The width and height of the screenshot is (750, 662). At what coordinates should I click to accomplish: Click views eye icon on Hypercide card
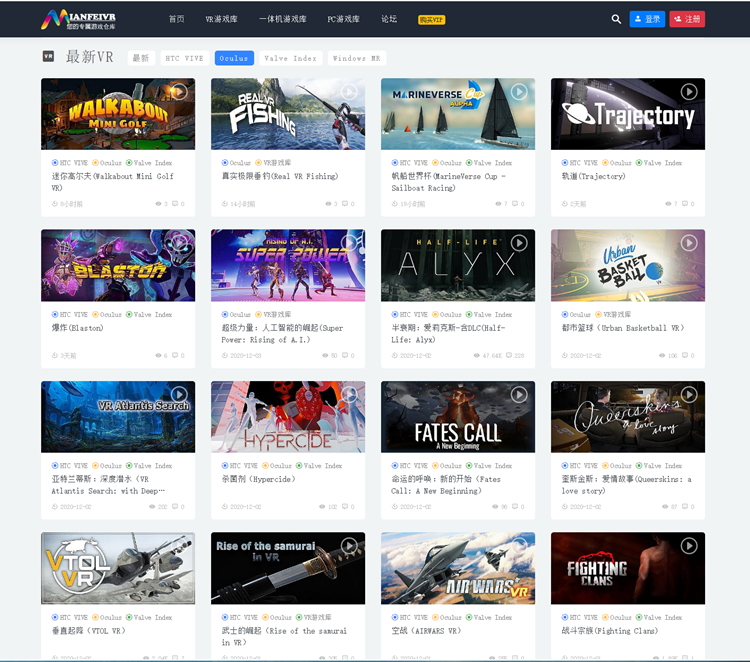coord(322,507)
